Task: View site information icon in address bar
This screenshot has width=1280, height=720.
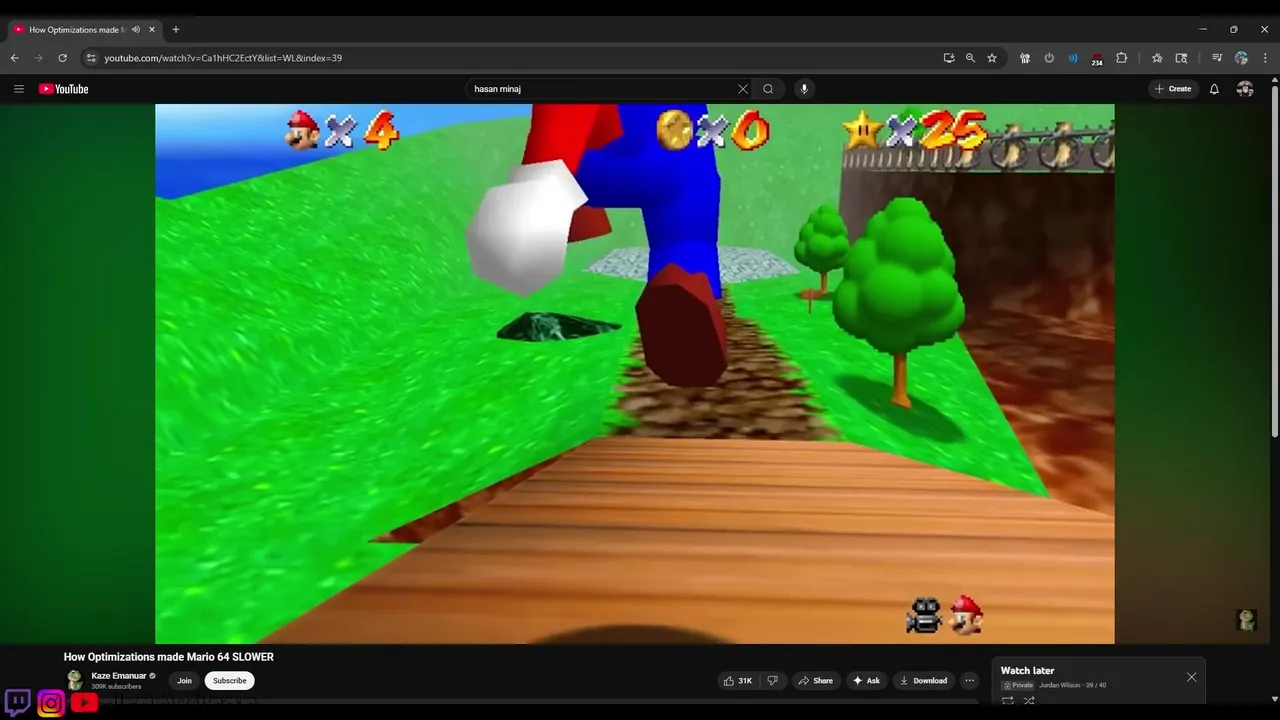Action: coord(91,58)
